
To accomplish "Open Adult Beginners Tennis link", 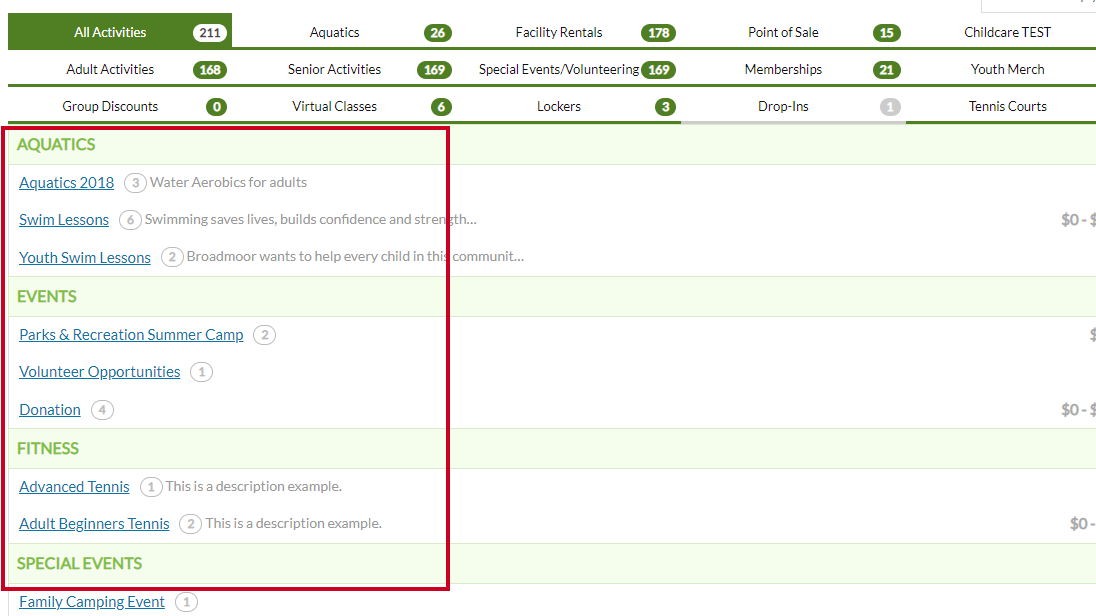I will [94, 524].
